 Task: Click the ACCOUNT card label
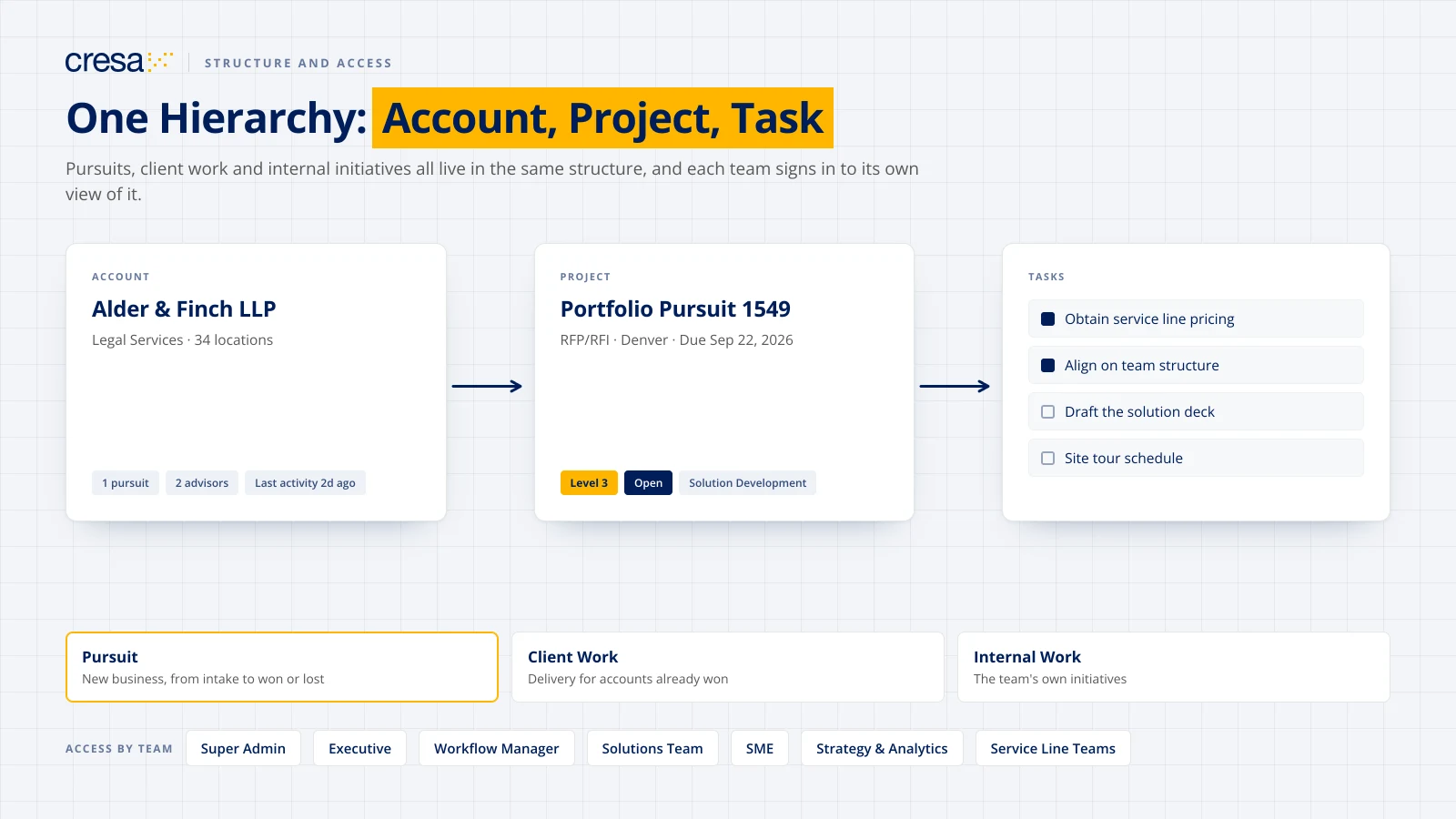pos(121,277)
